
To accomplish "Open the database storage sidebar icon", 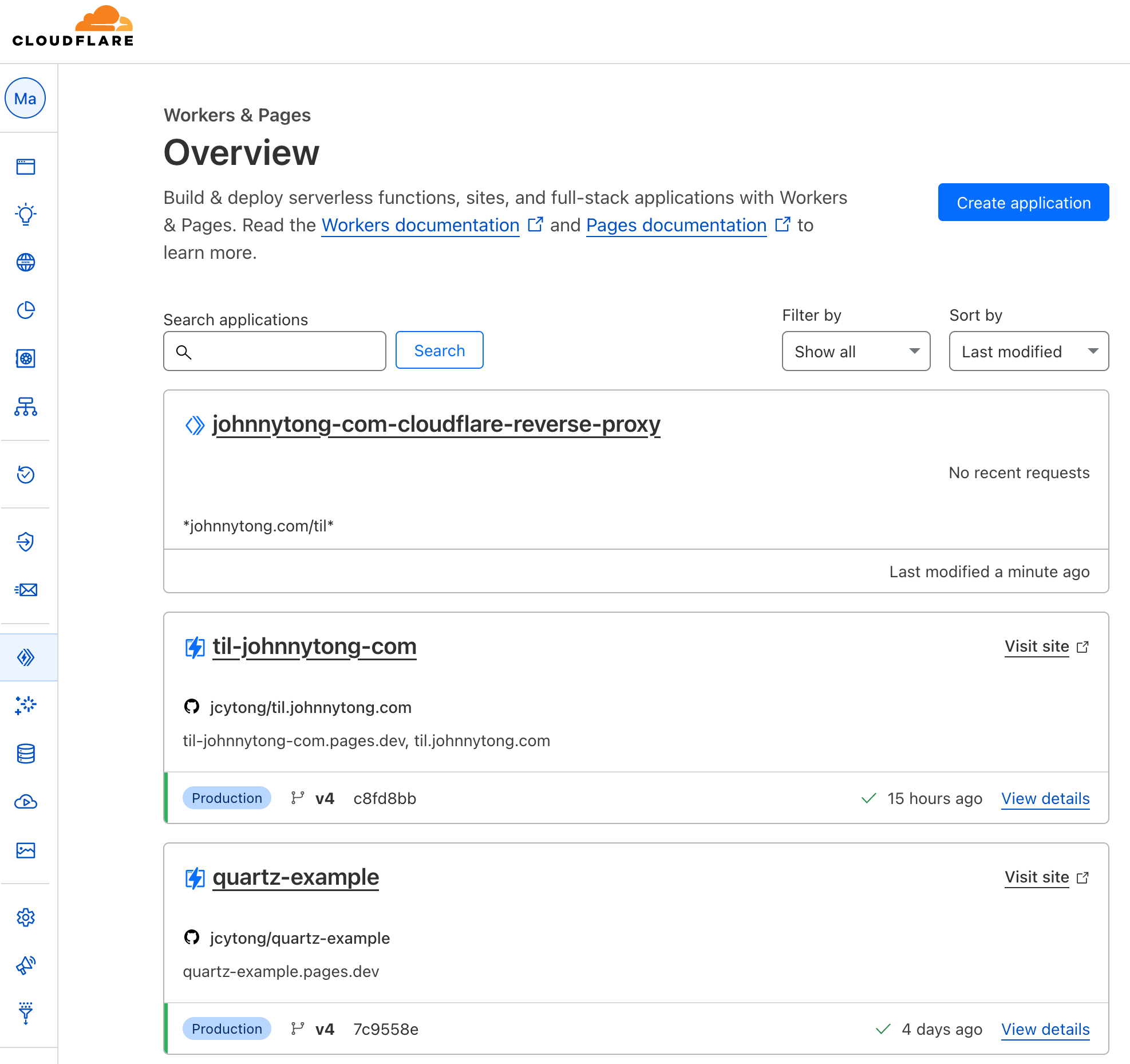I will [26, 754].
